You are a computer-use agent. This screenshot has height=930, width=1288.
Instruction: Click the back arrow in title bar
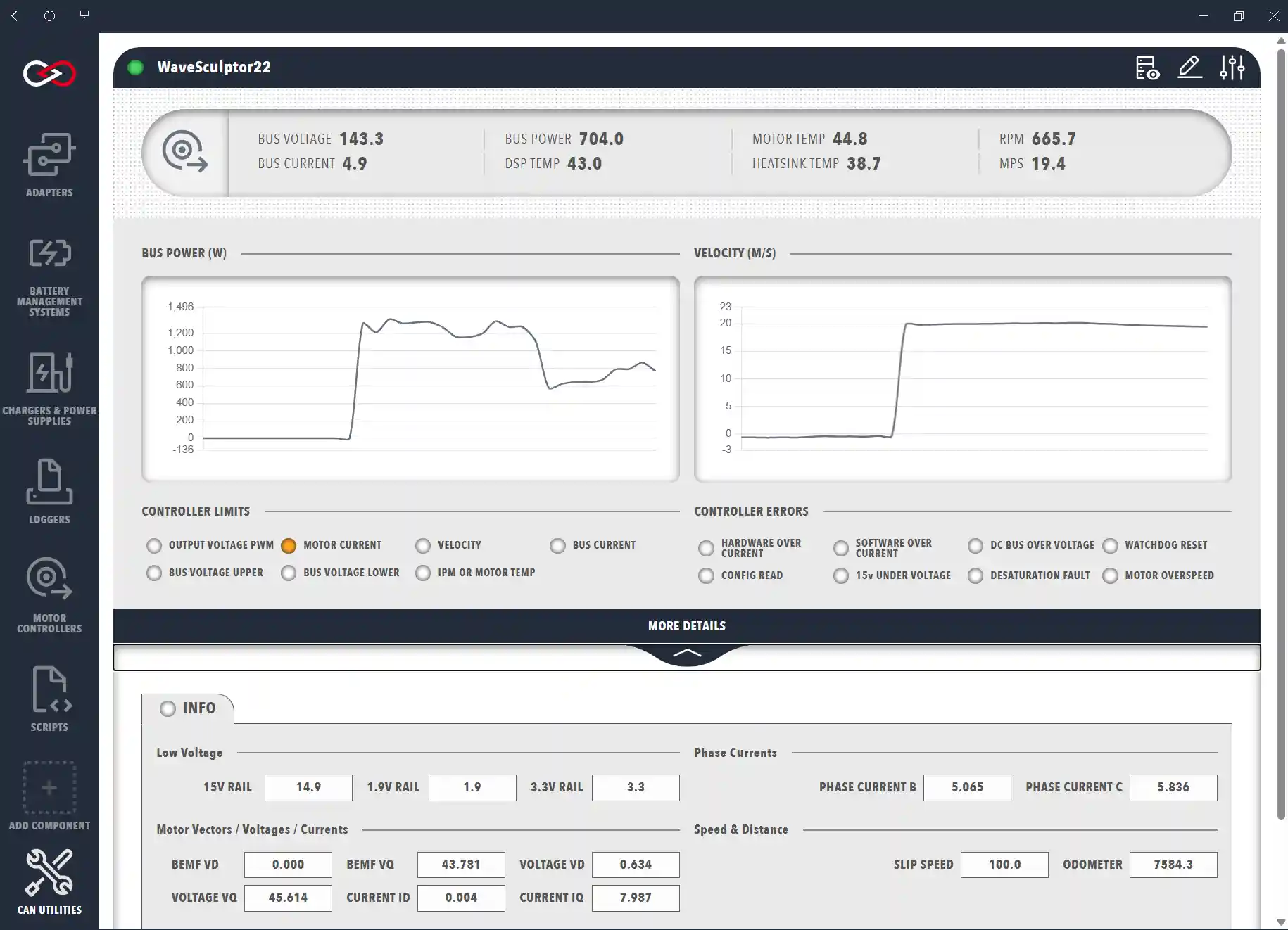(15, 15)
